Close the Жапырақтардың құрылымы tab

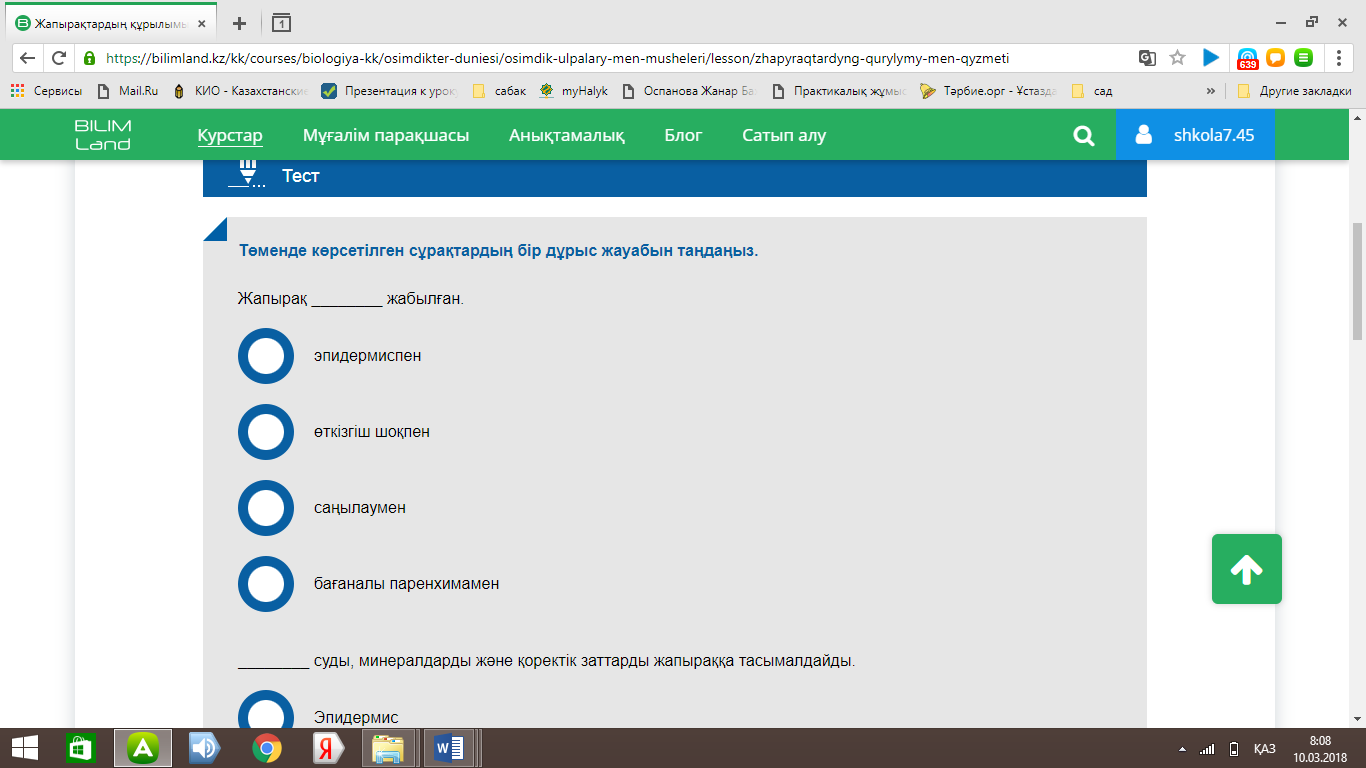202,23
